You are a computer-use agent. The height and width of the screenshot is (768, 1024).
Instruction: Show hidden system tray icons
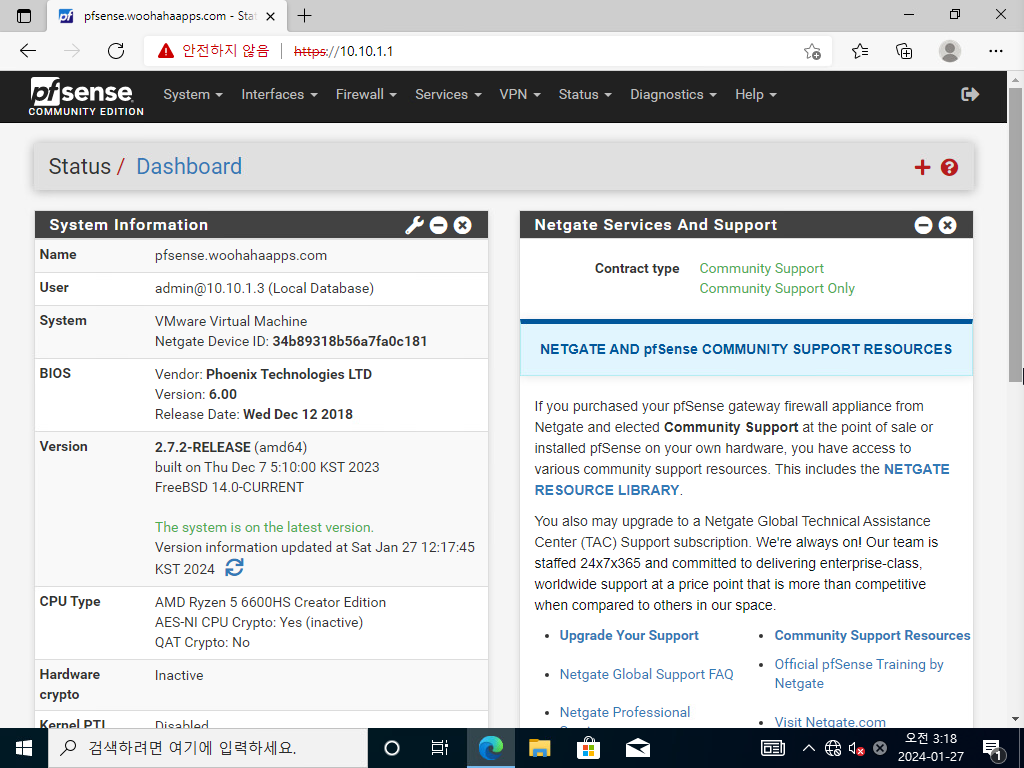(x=808, y=748)
